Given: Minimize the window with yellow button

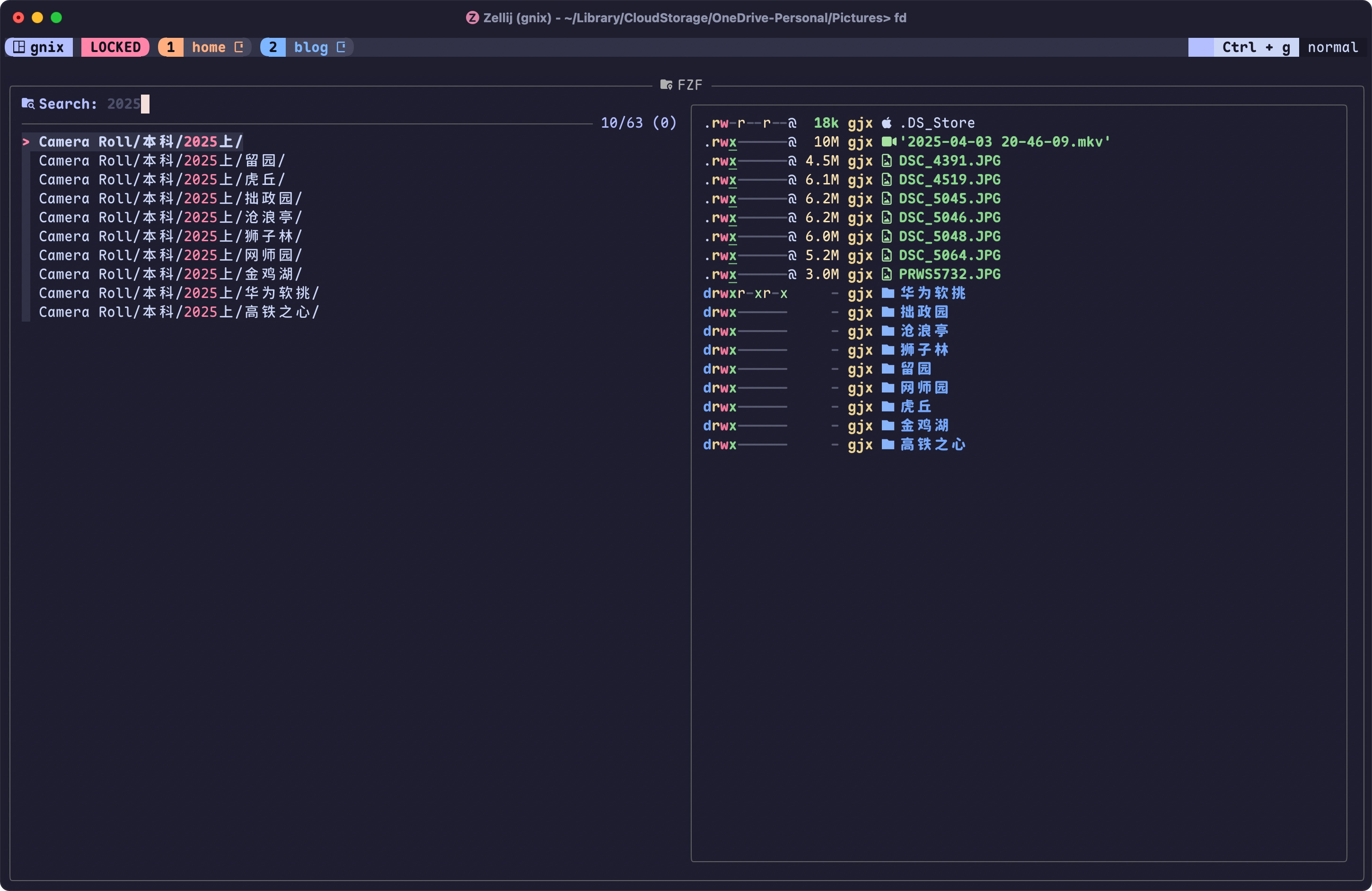Looking at the screenshot, I should coord(37,18).
